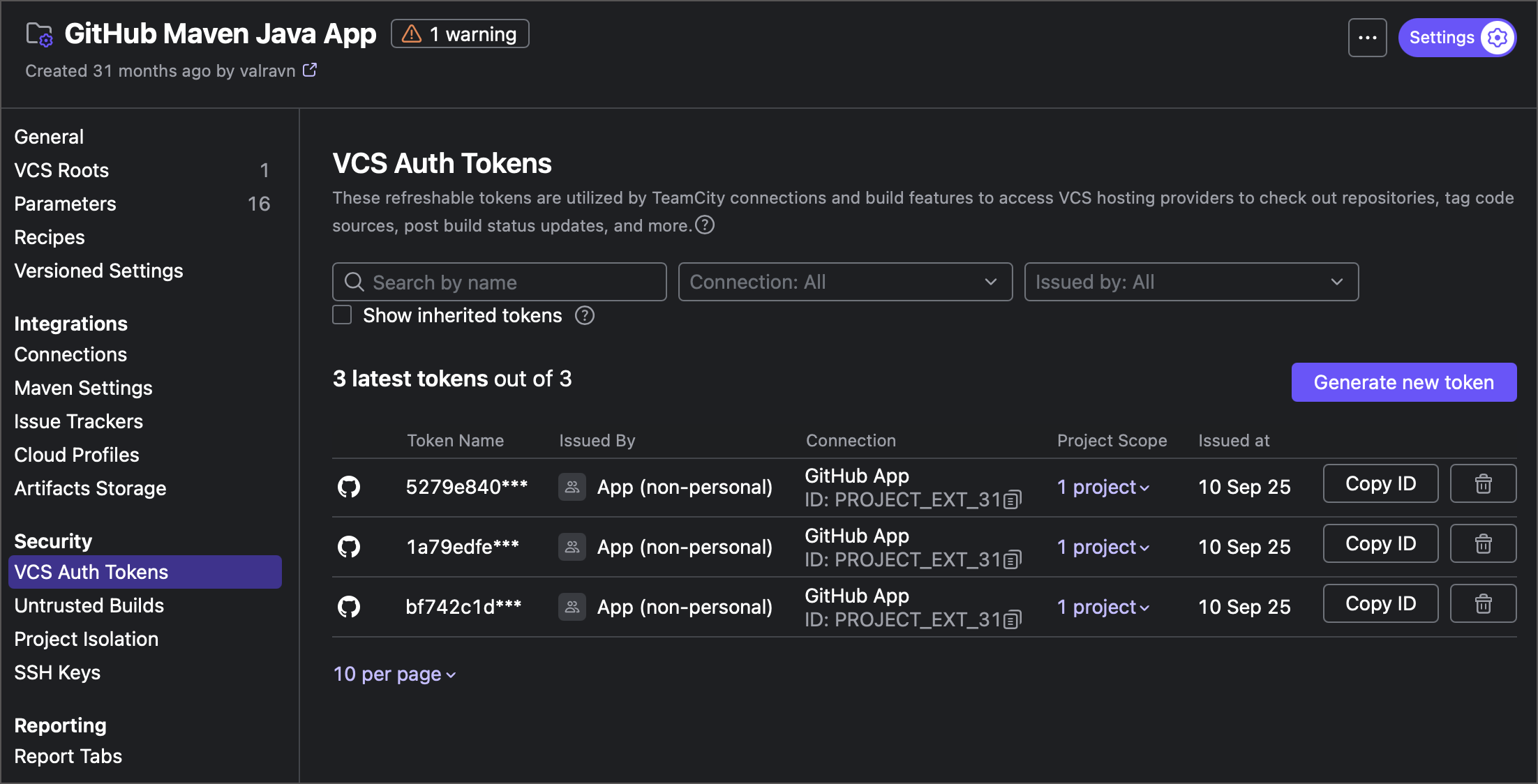Screen dimensions: 1538x784
Task: Click the Search by name field
Action: 498,282
